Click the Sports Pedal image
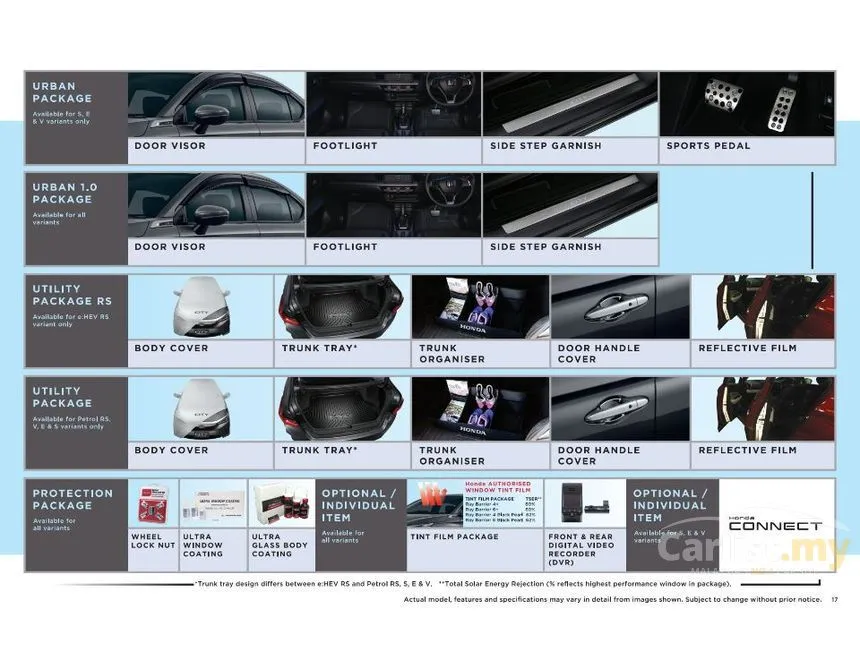The width and height of the screenshot is (860, 645). click(746, 104)
